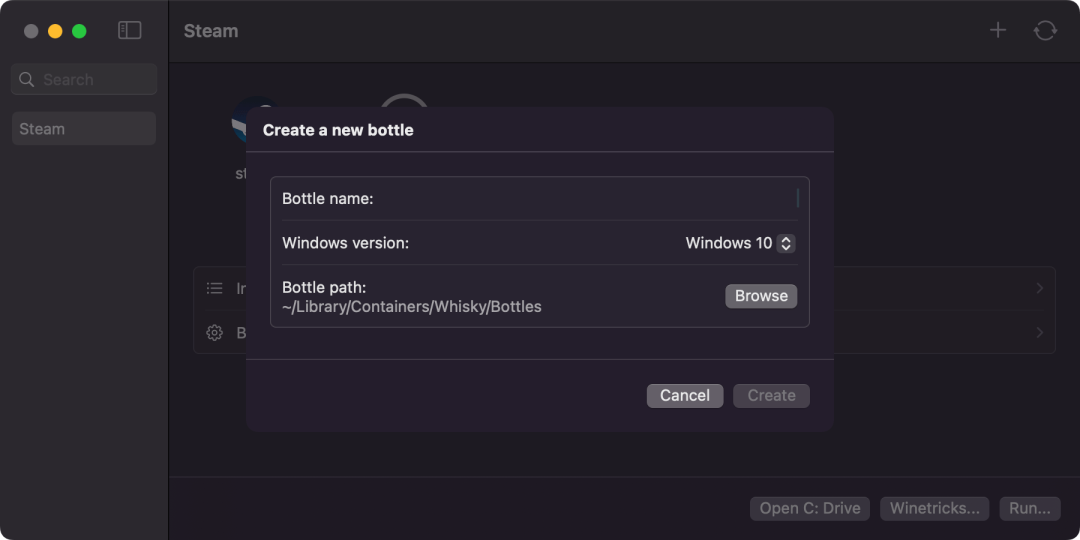This screenshot has width=1080, height=540.
Task: Select the Steam bottle in sidebar
Action: pos(84,129)
